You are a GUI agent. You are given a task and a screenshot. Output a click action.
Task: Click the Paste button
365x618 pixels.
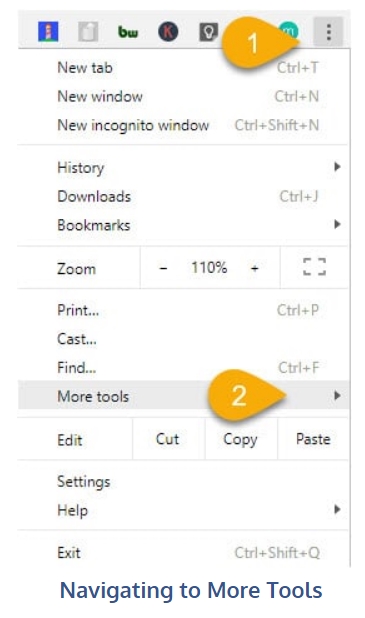tap(313, 439)
